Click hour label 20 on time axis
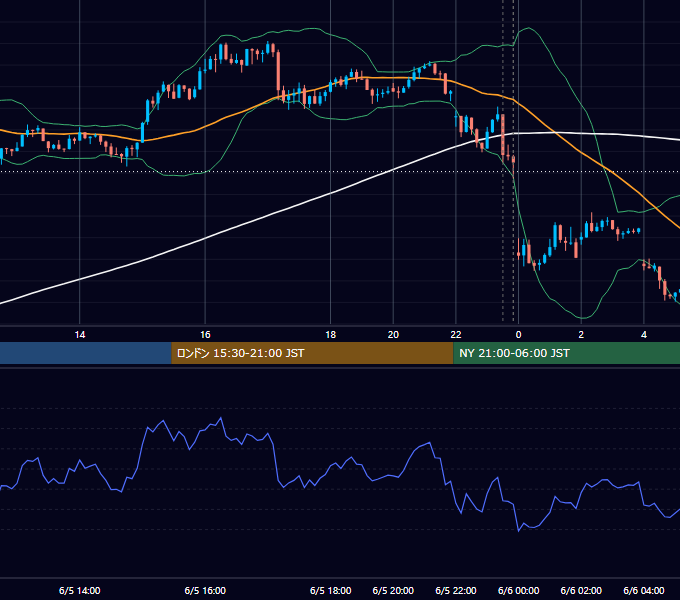 (x=393, y=335)
